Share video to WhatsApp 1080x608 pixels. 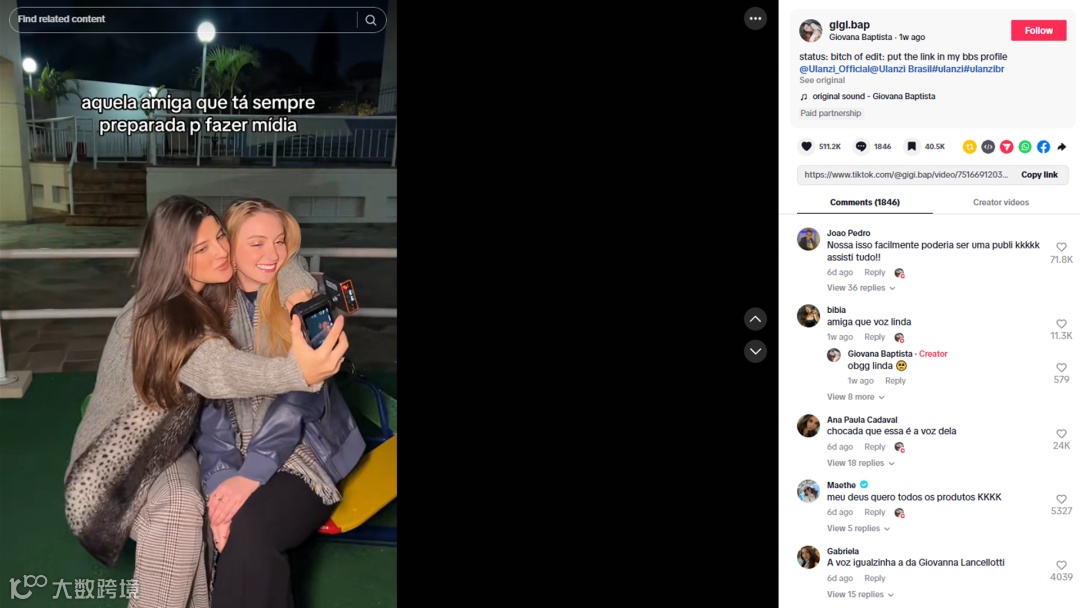[x=1025, y=147]
